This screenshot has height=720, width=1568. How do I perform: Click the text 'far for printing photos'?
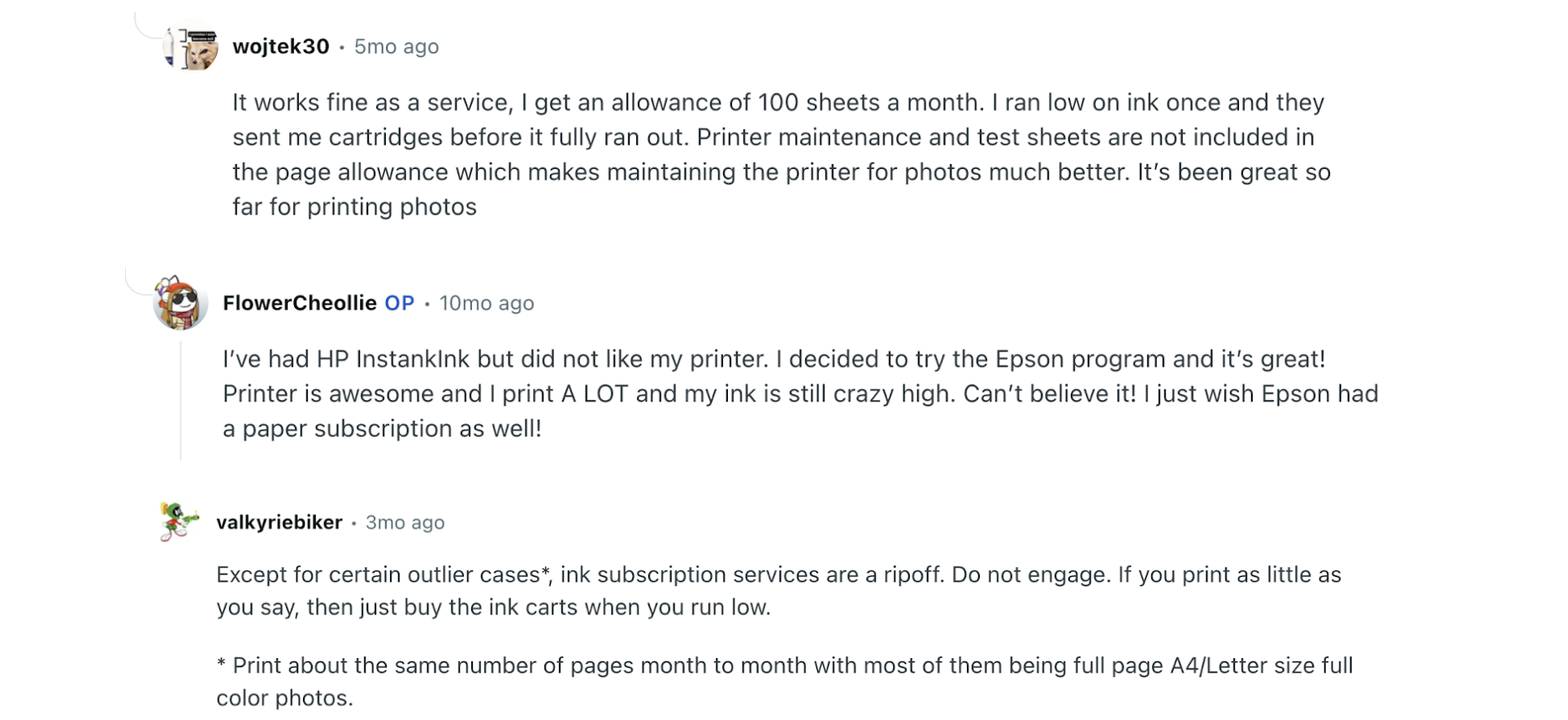point(354,207)
